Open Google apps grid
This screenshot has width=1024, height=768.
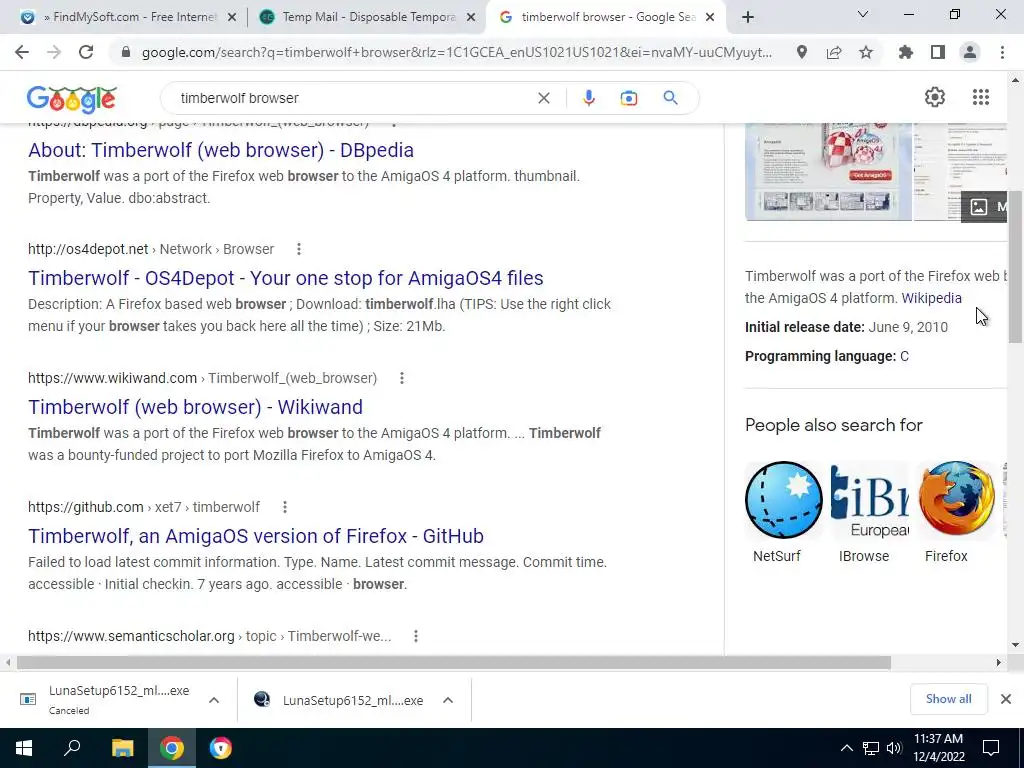pyautogui.click(x=981, y=97)
